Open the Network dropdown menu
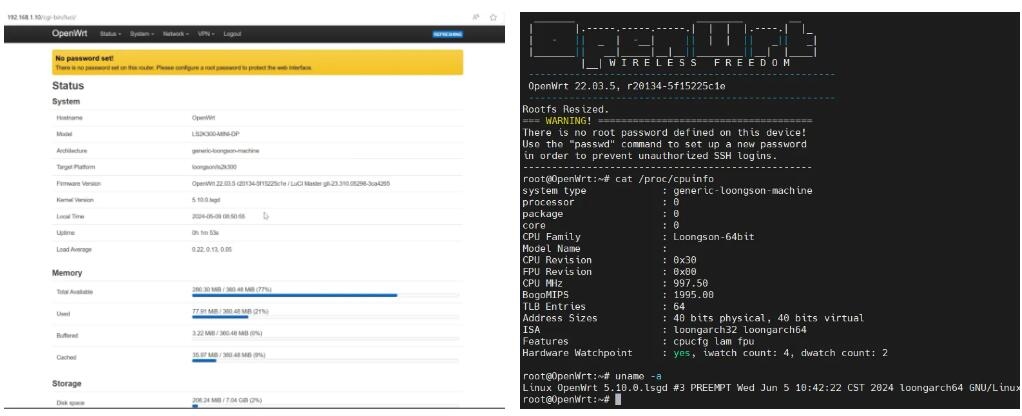 tap(175, 34)
